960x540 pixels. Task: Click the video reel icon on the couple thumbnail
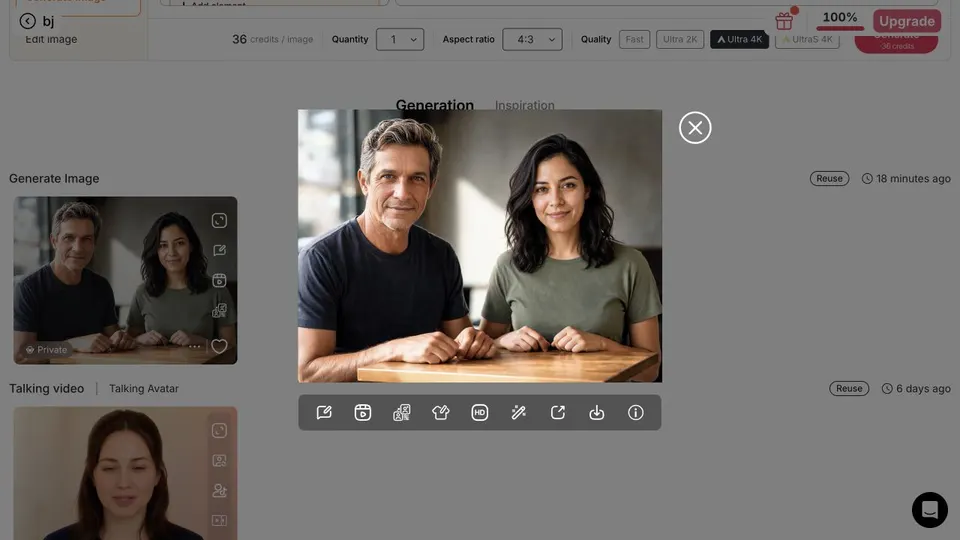(219, 280)
